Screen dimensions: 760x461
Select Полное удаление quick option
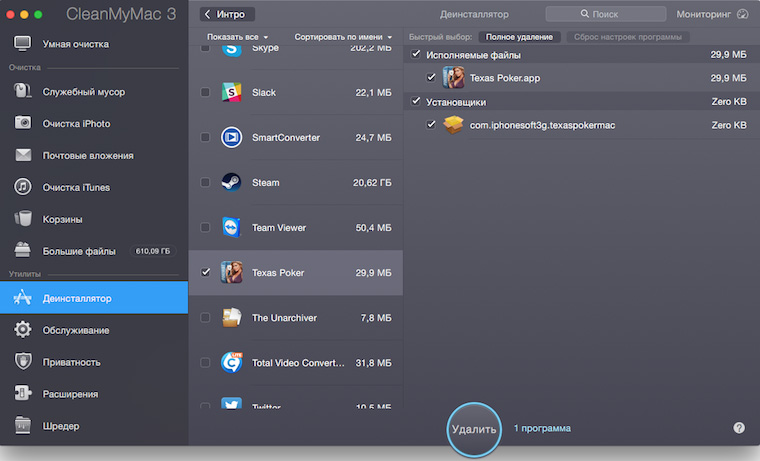(x=519, y=37)
